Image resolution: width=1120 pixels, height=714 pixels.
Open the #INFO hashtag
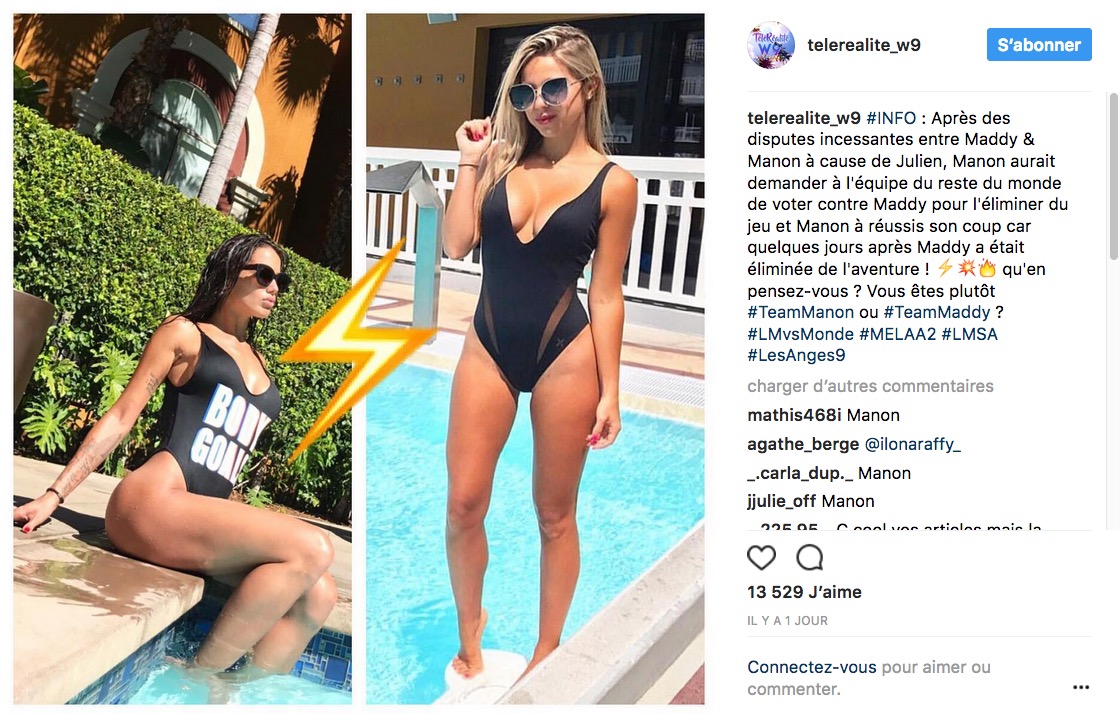[x=891, y=118]
